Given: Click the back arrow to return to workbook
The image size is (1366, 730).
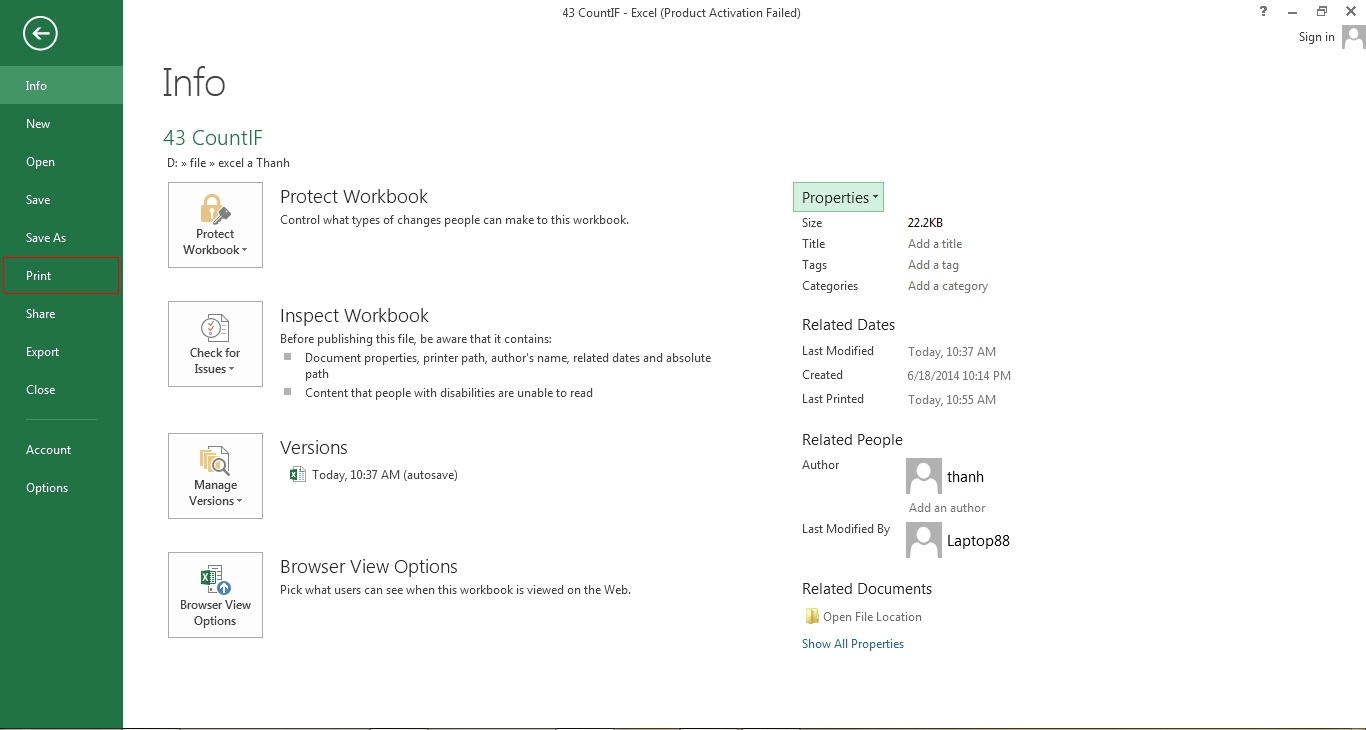Looking at the screenshot, I should point(40,34).
